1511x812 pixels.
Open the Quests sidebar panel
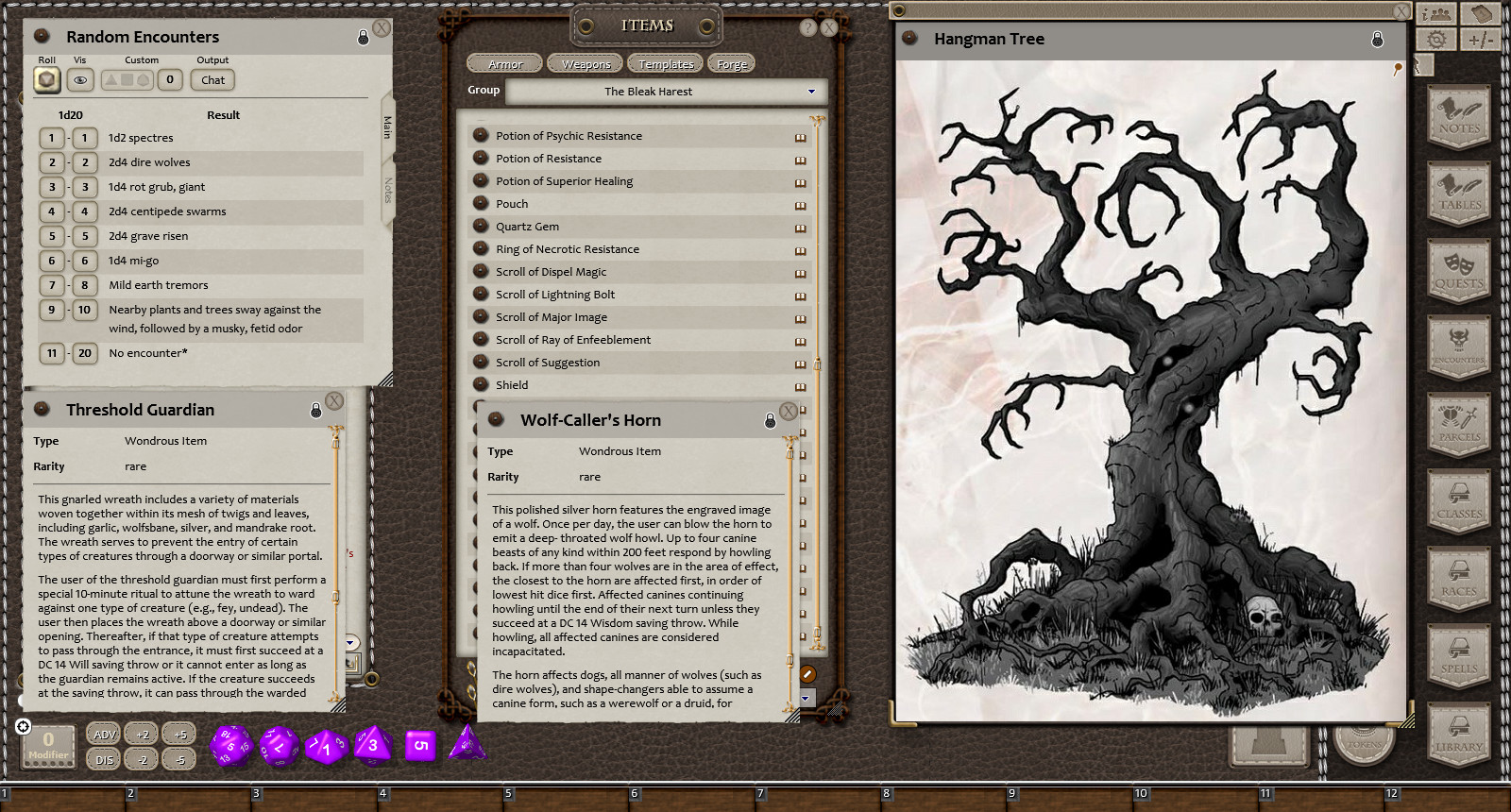(x=1459, y=272)
